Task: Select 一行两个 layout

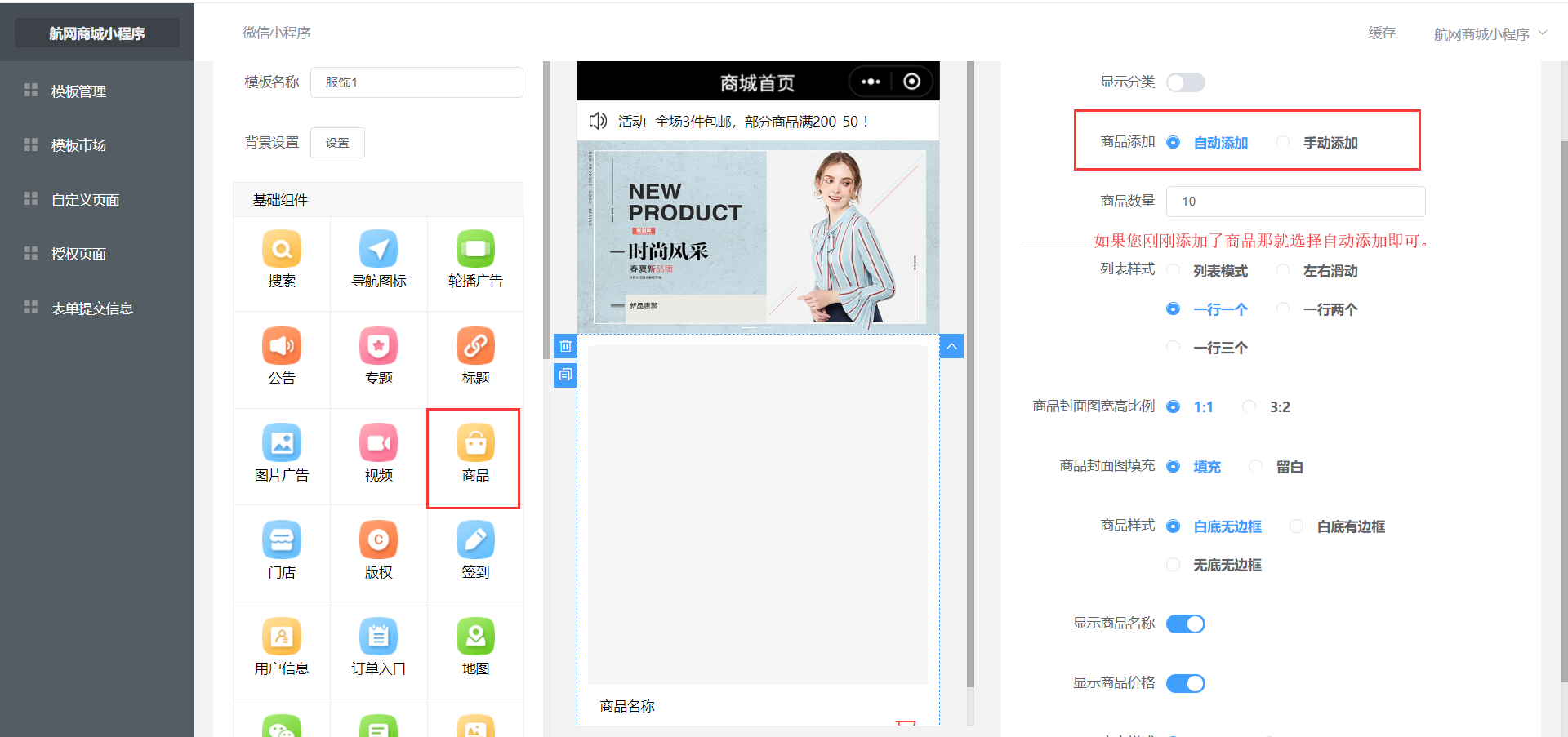Action: (1317, 309)
